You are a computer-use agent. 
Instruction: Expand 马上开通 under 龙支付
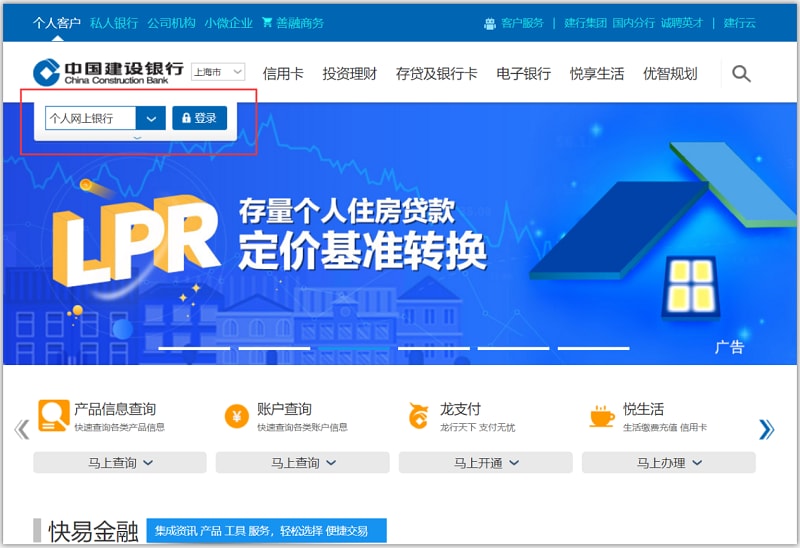(485, 463)
